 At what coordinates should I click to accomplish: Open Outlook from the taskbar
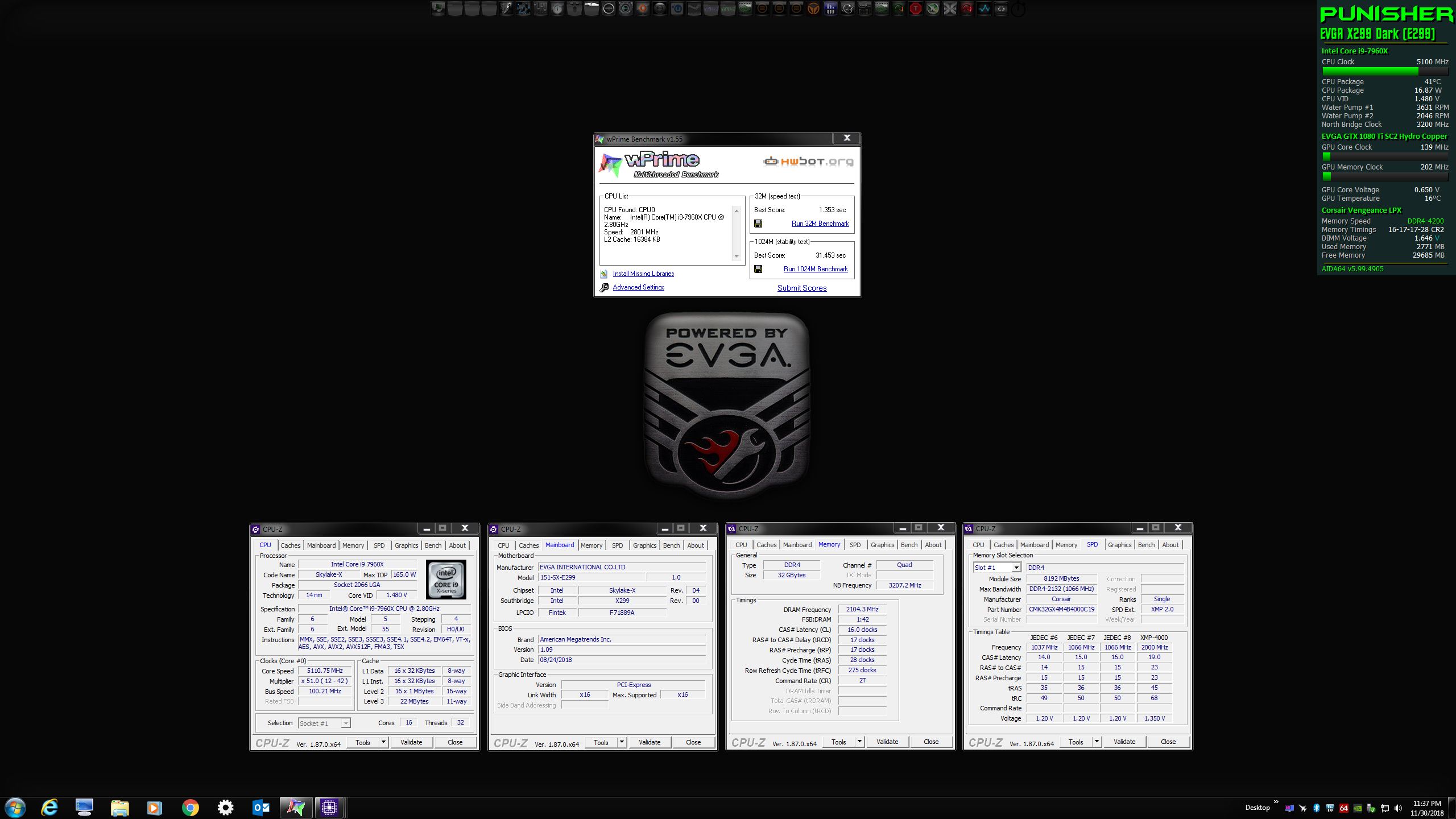(x=260, y=808)
